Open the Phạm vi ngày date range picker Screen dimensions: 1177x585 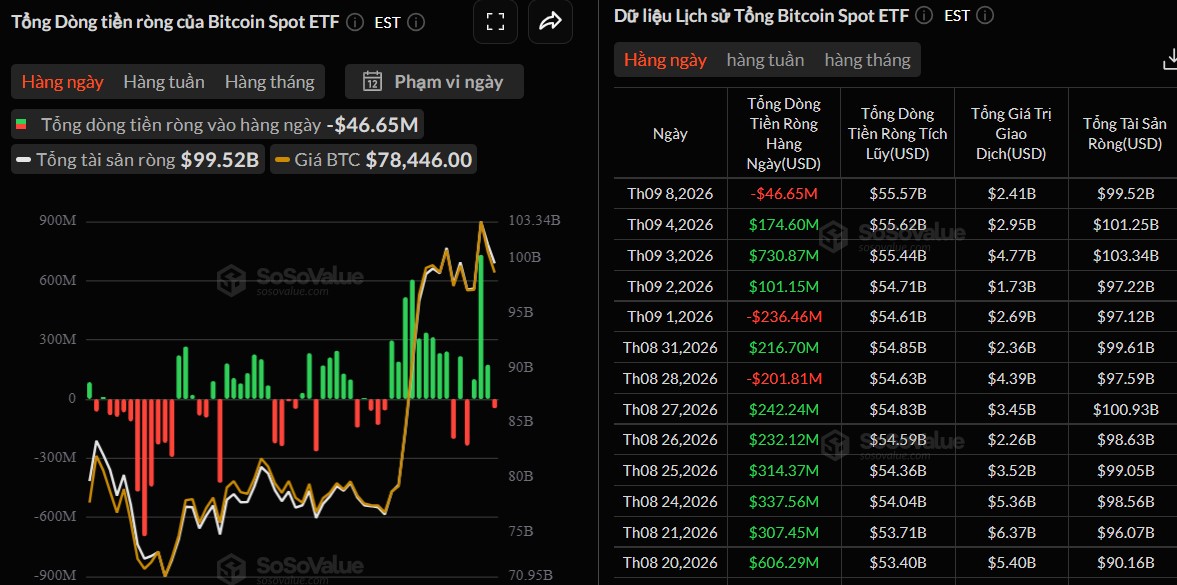(x=434, y=81)
